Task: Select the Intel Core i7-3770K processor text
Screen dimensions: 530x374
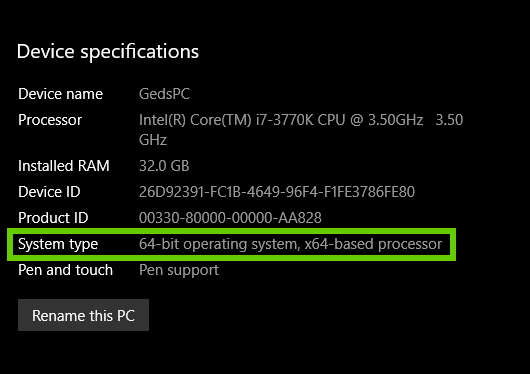Action: 281,120
